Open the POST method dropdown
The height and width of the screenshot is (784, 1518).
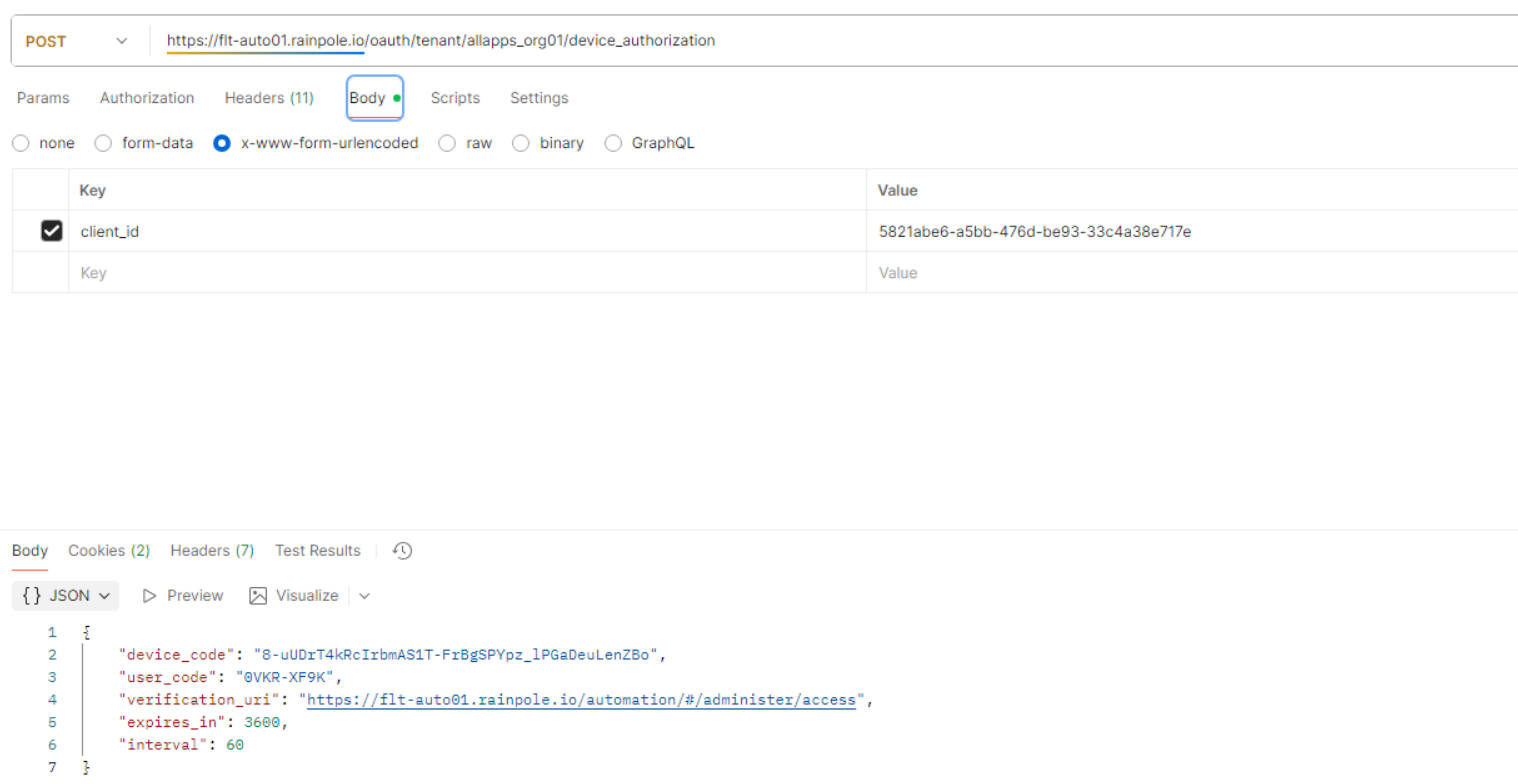point(76,41)
